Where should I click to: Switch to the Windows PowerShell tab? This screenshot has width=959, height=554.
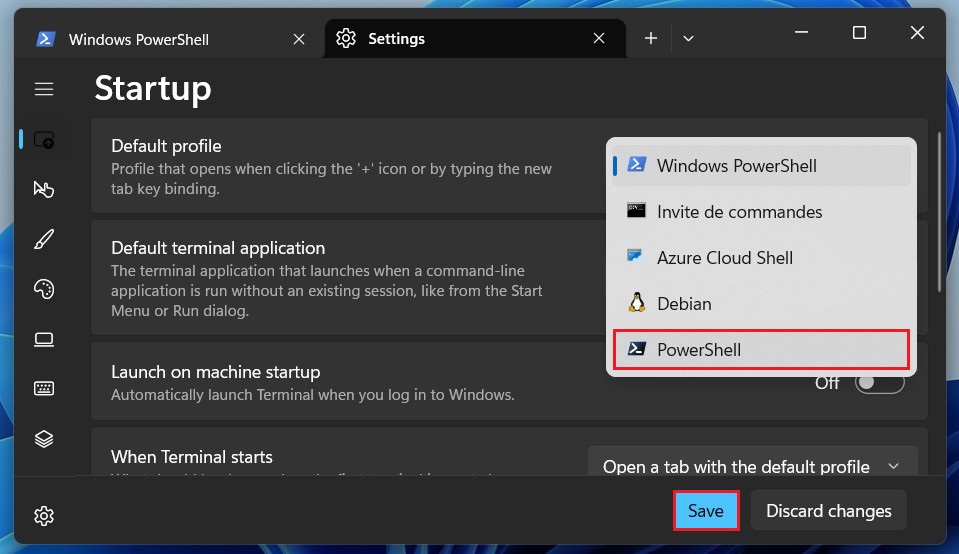(168, 39)
